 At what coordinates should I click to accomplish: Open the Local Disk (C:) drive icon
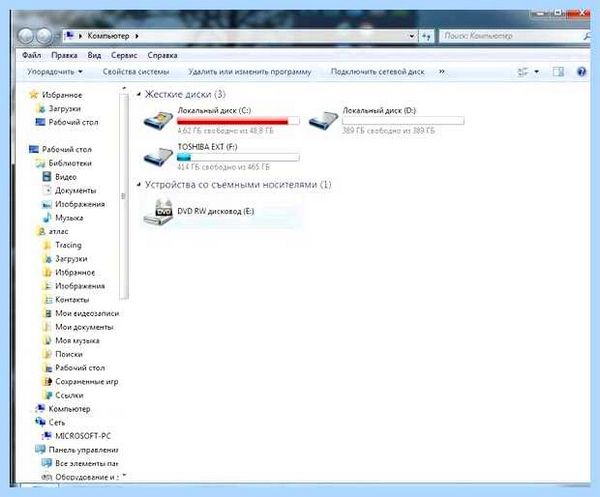click(x=158, y=121)
